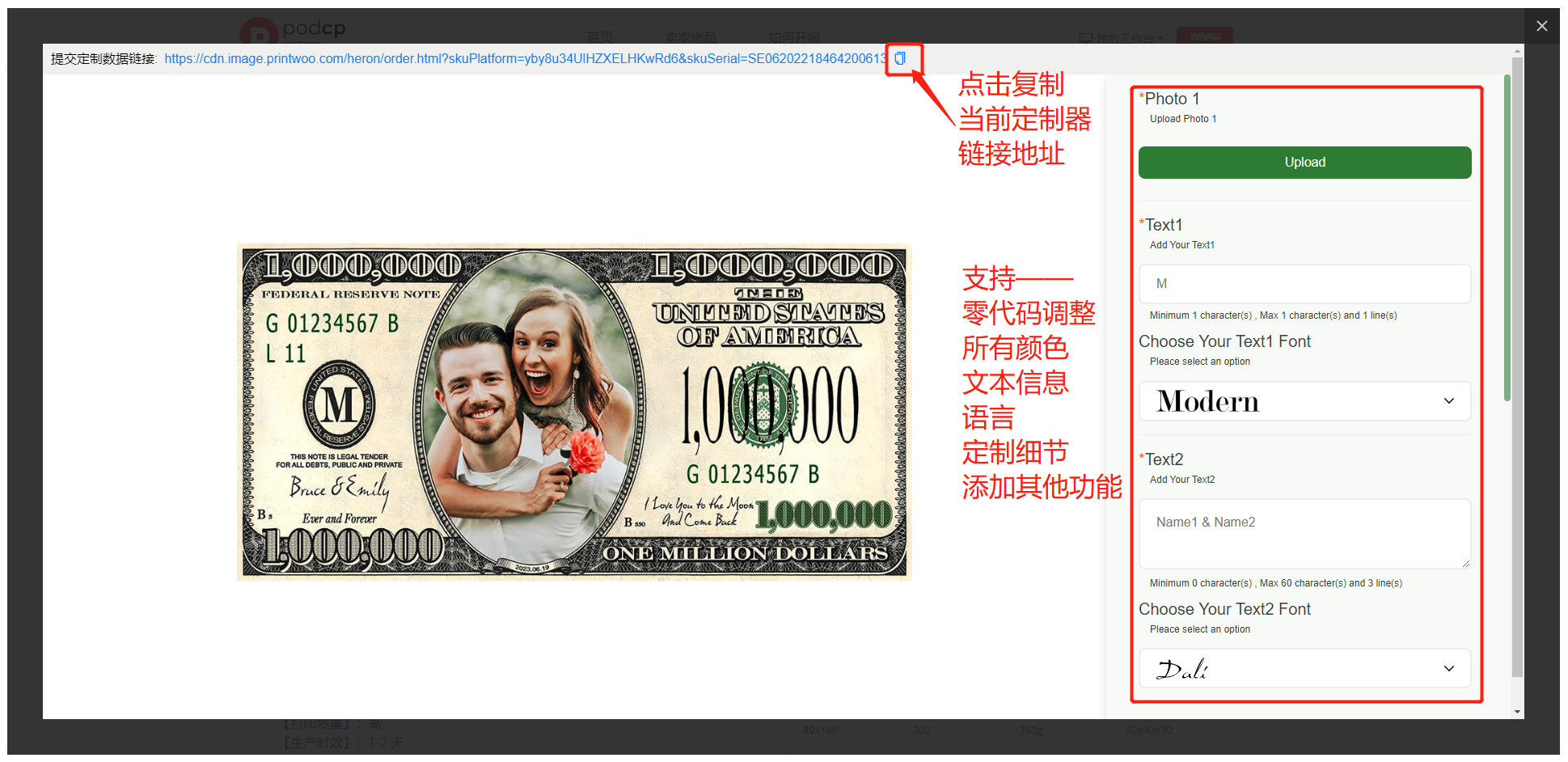Click the '提交定制数据链接' label
Viewport: 1568px width, 762px height.
[103, 59]
